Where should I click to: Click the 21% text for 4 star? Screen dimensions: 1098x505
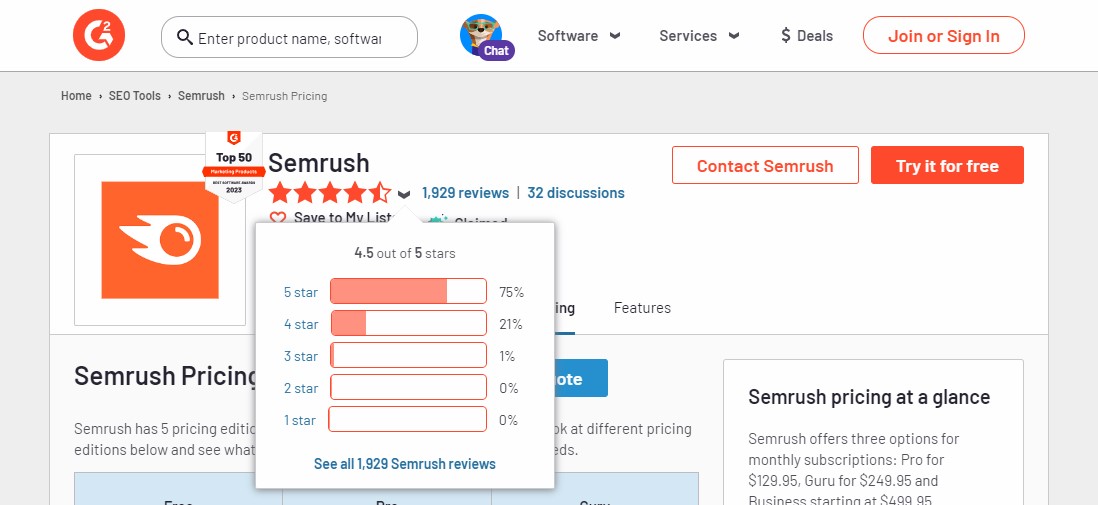click(x=510, y=324)
